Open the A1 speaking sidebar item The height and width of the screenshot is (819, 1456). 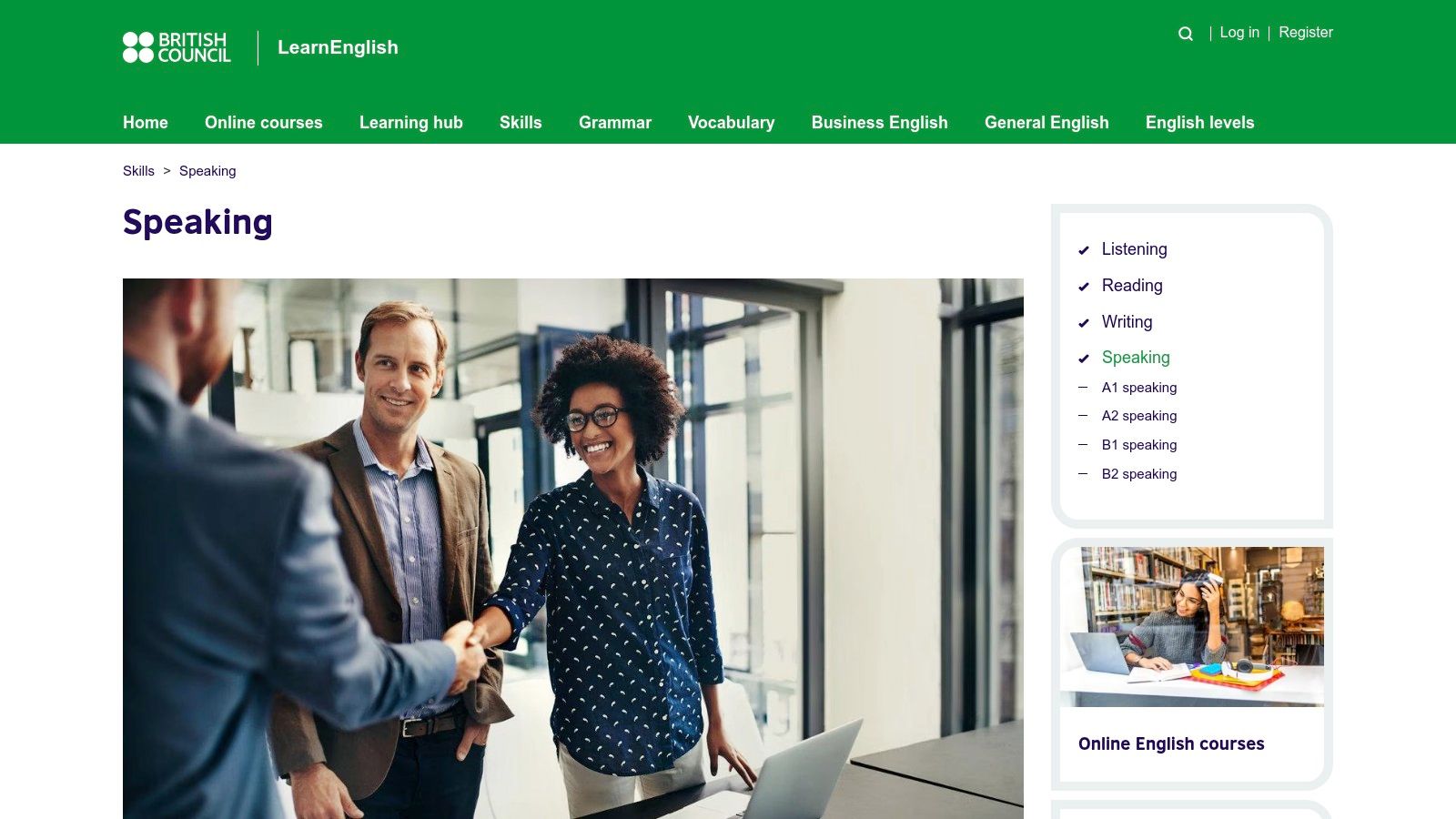point(1139,388)
